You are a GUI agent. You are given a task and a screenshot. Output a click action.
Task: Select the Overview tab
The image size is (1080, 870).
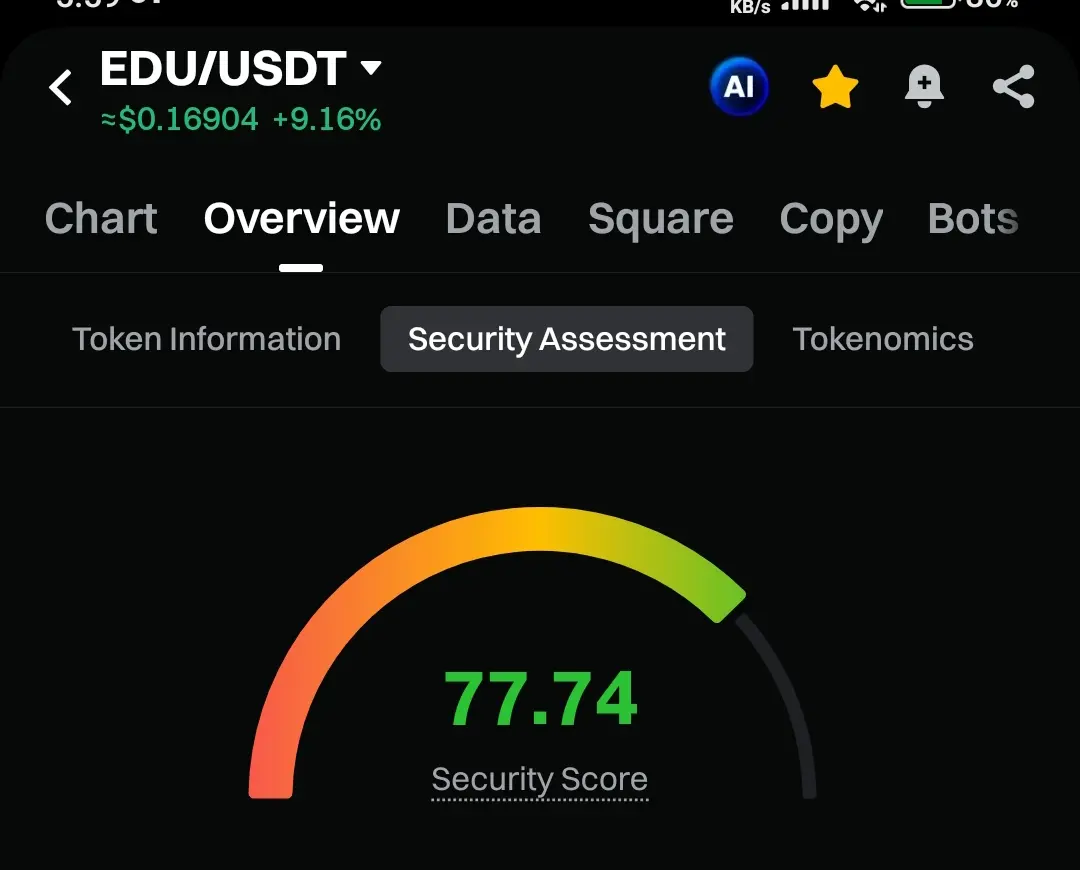(x=302, y=219)
